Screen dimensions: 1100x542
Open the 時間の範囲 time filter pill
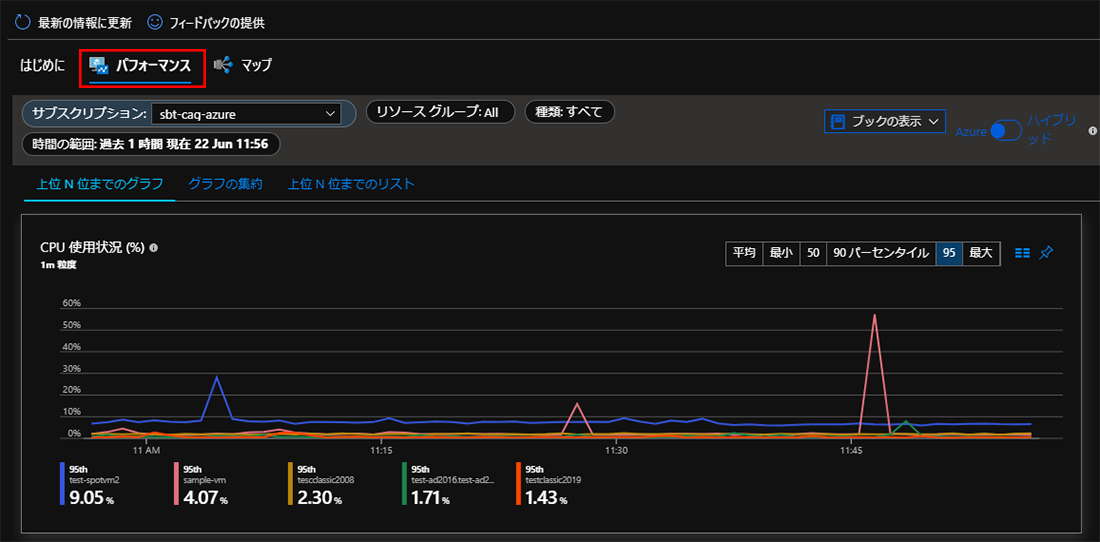coord(150,144)
